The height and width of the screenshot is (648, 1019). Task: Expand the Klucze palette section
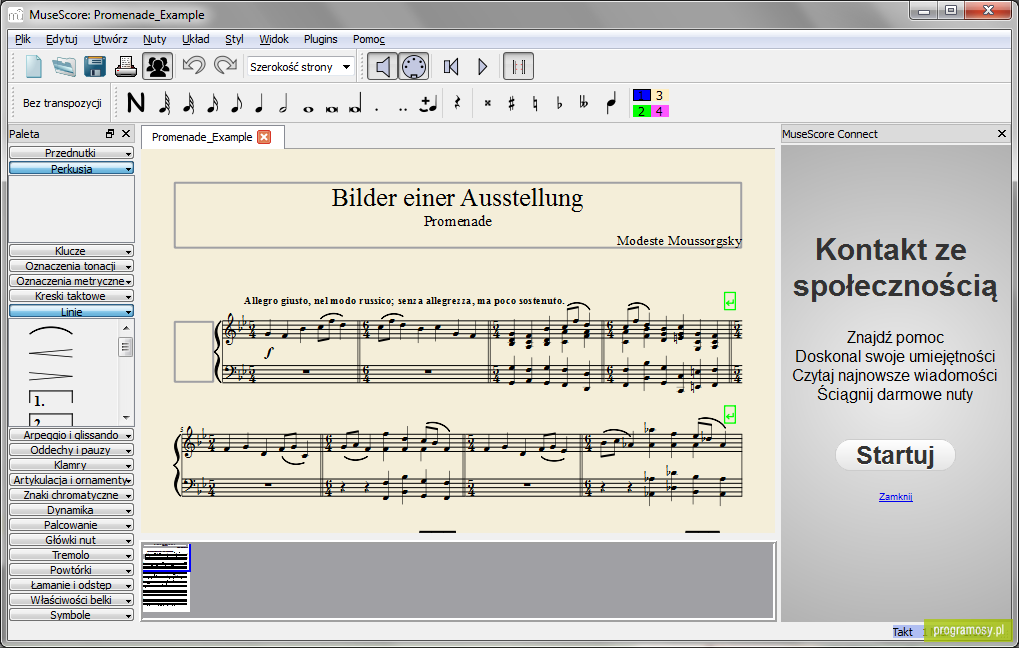point(71,251)
